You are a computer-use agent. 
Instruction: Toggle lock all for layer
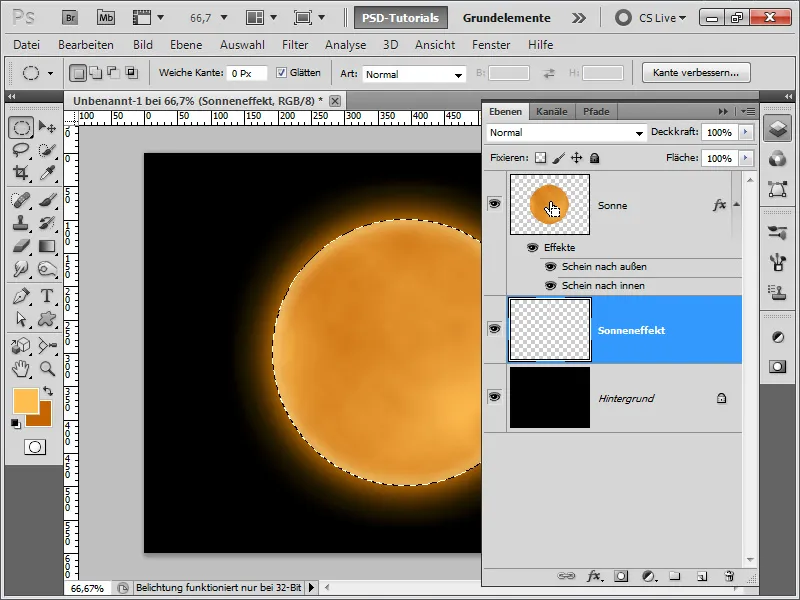tap(594, 158)
